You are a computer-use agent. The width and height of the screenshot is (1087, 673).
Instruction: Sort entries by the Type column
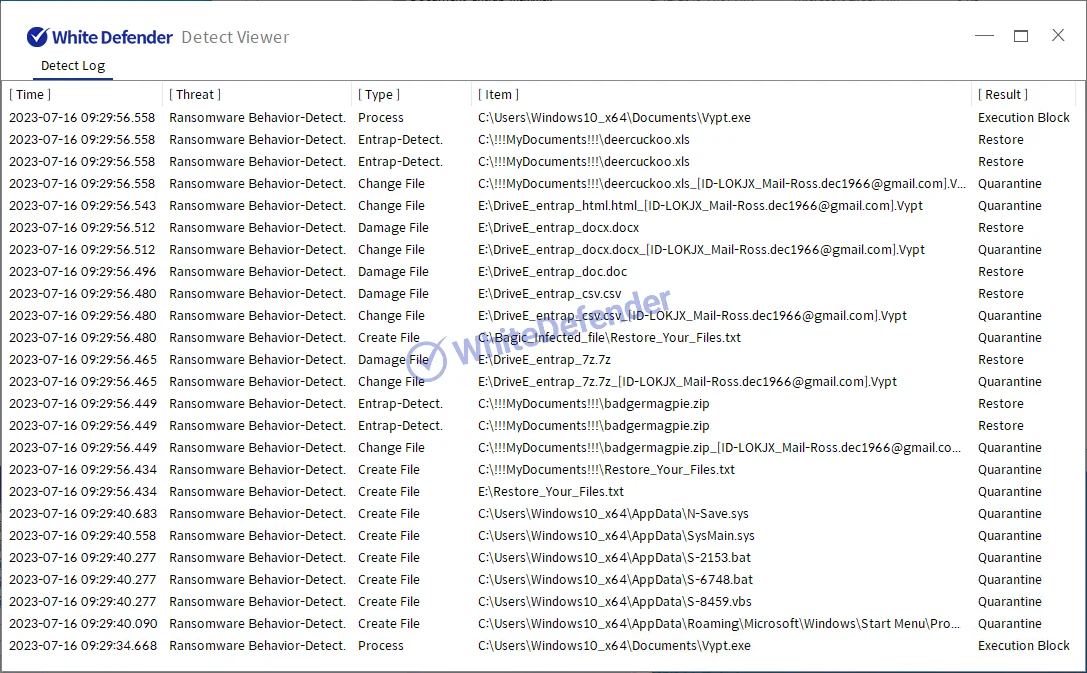point(379,95)
